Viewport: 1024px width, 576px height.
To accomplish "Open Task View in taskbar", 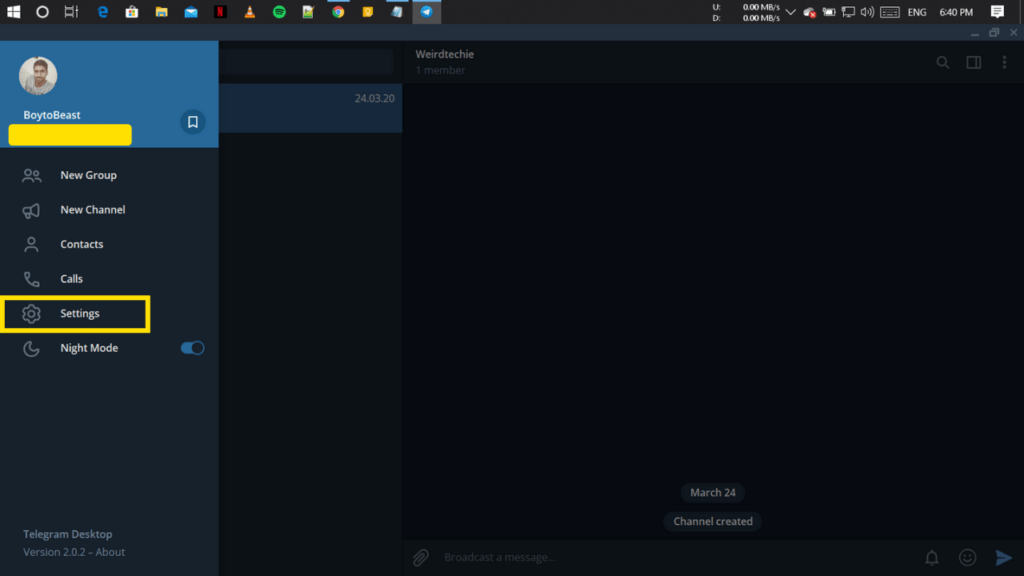I will [71, 12].
